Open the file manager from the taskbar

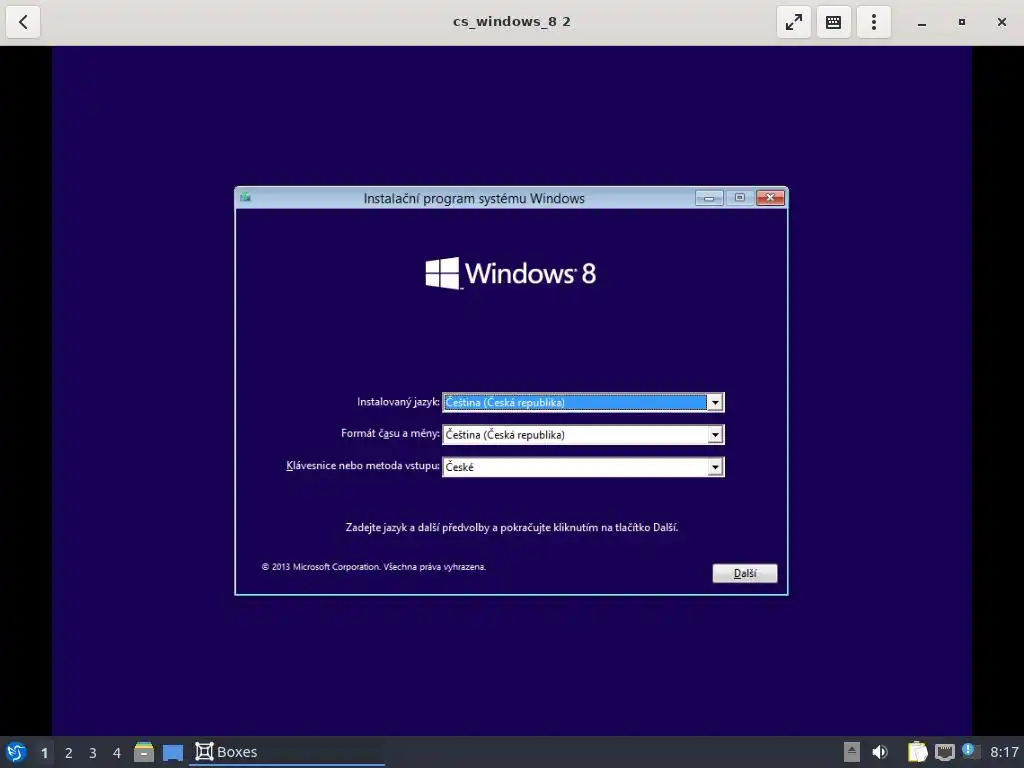(144, 752)
